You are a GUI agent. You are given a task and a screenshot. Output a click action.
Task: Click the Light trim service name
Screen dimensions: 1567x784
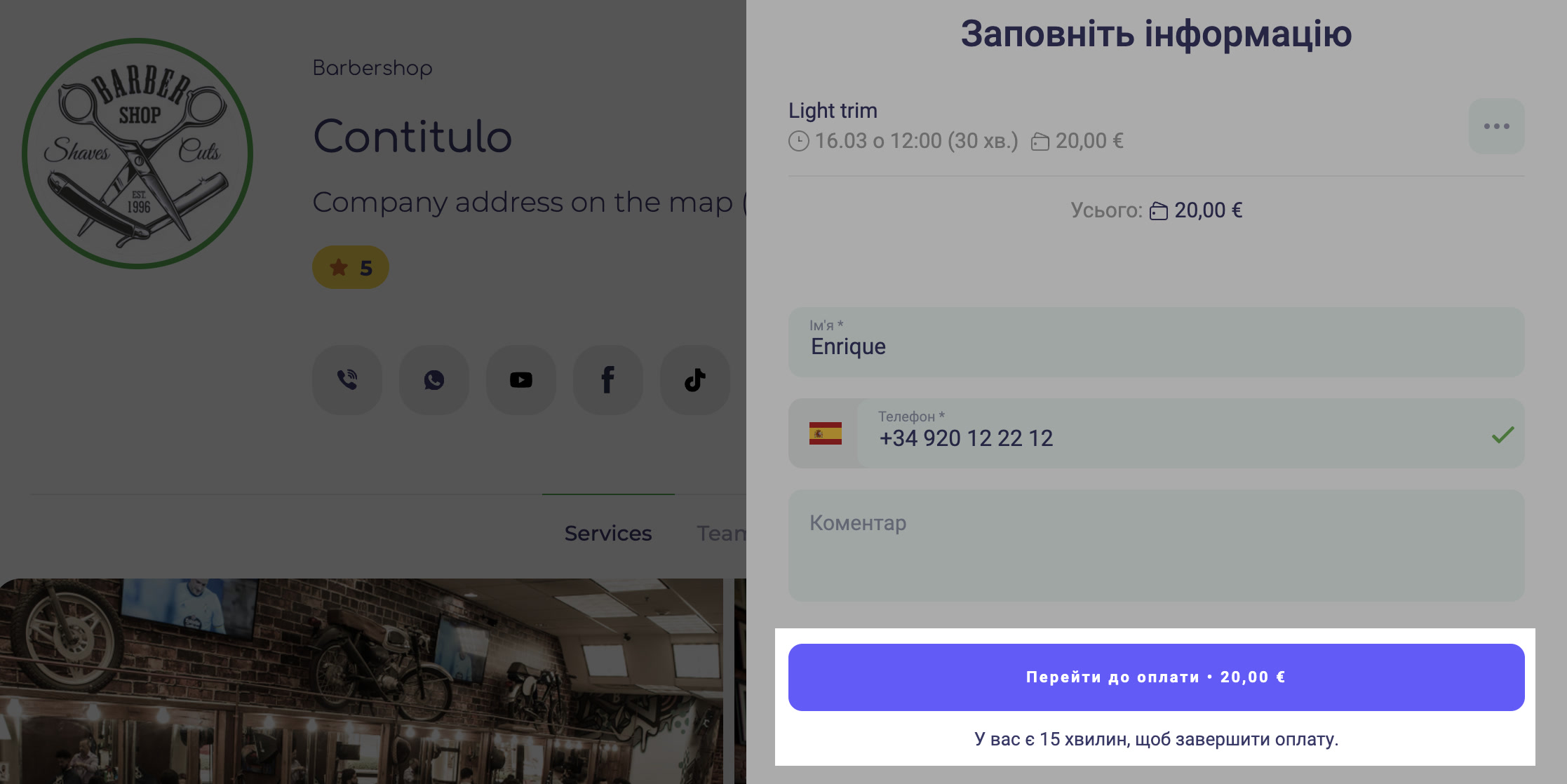833,110
